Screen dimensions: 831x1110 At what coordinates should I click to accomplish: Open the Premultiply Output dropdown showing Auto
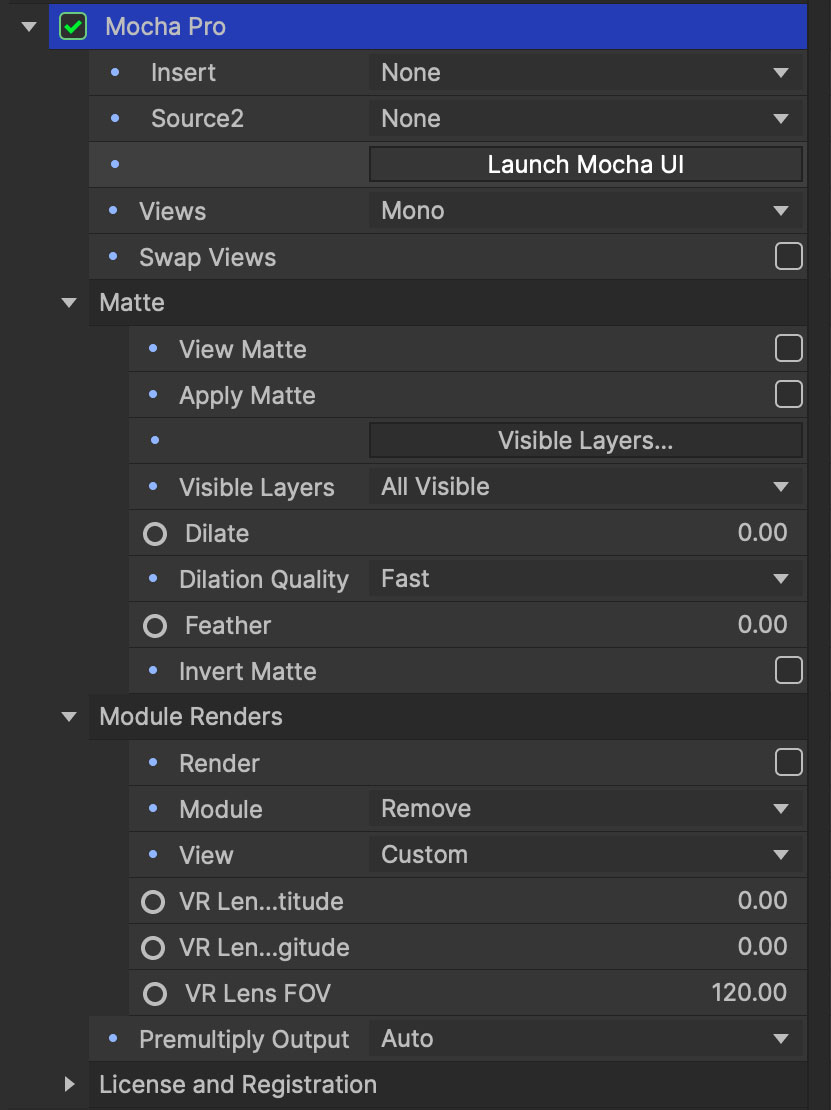click(x=585, y=1039)
